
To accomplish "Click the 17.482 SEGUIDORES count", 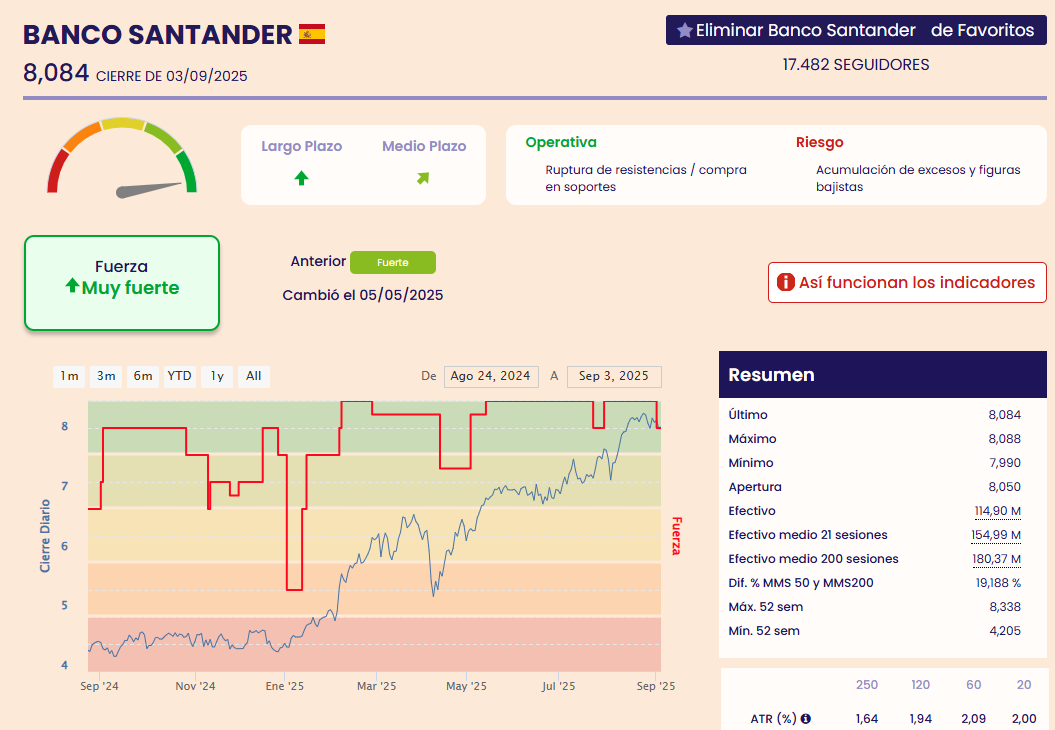I will point(856,65).
